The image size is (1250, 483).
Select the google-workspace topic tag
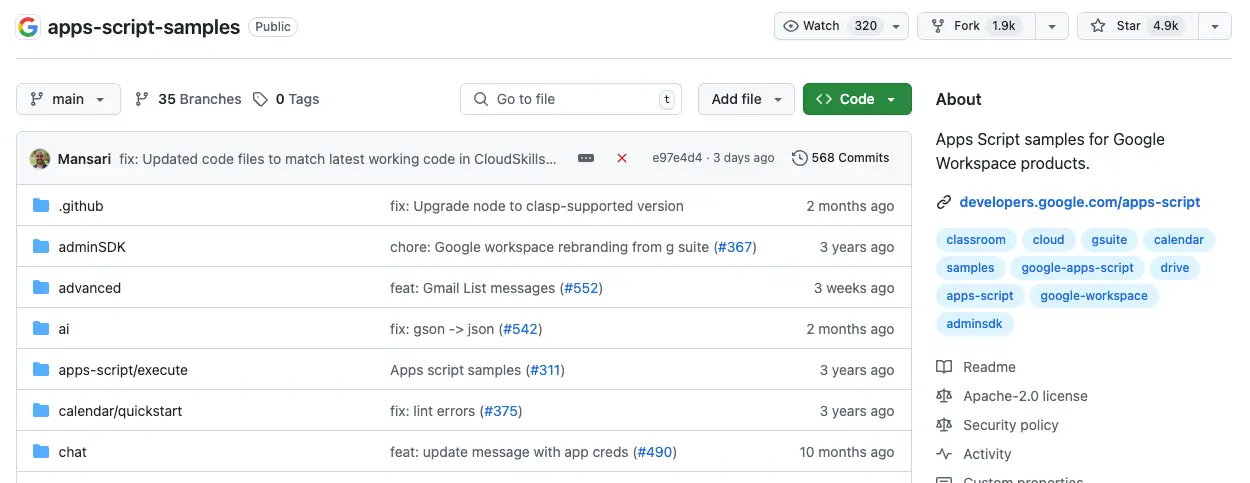pos(1094,296)
